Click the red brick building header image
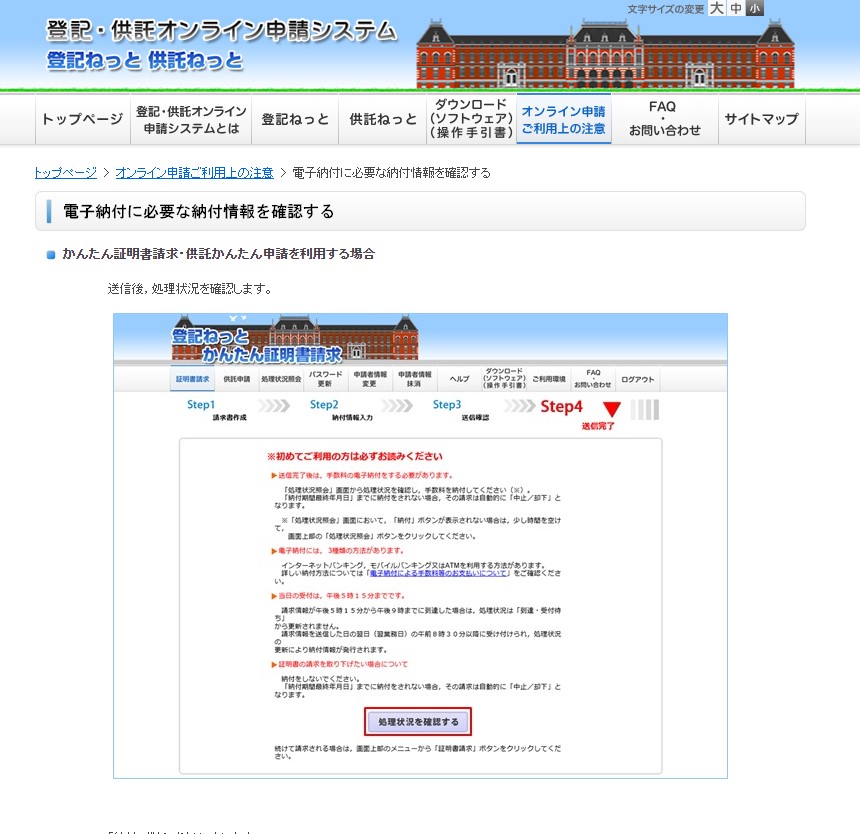The height and width of the screenshot is (834, 860). coord(606,54)
